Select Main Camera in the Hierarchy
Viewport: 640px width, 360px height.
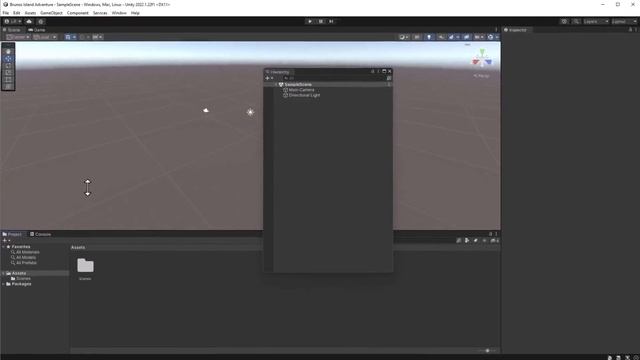click(301, 90)
